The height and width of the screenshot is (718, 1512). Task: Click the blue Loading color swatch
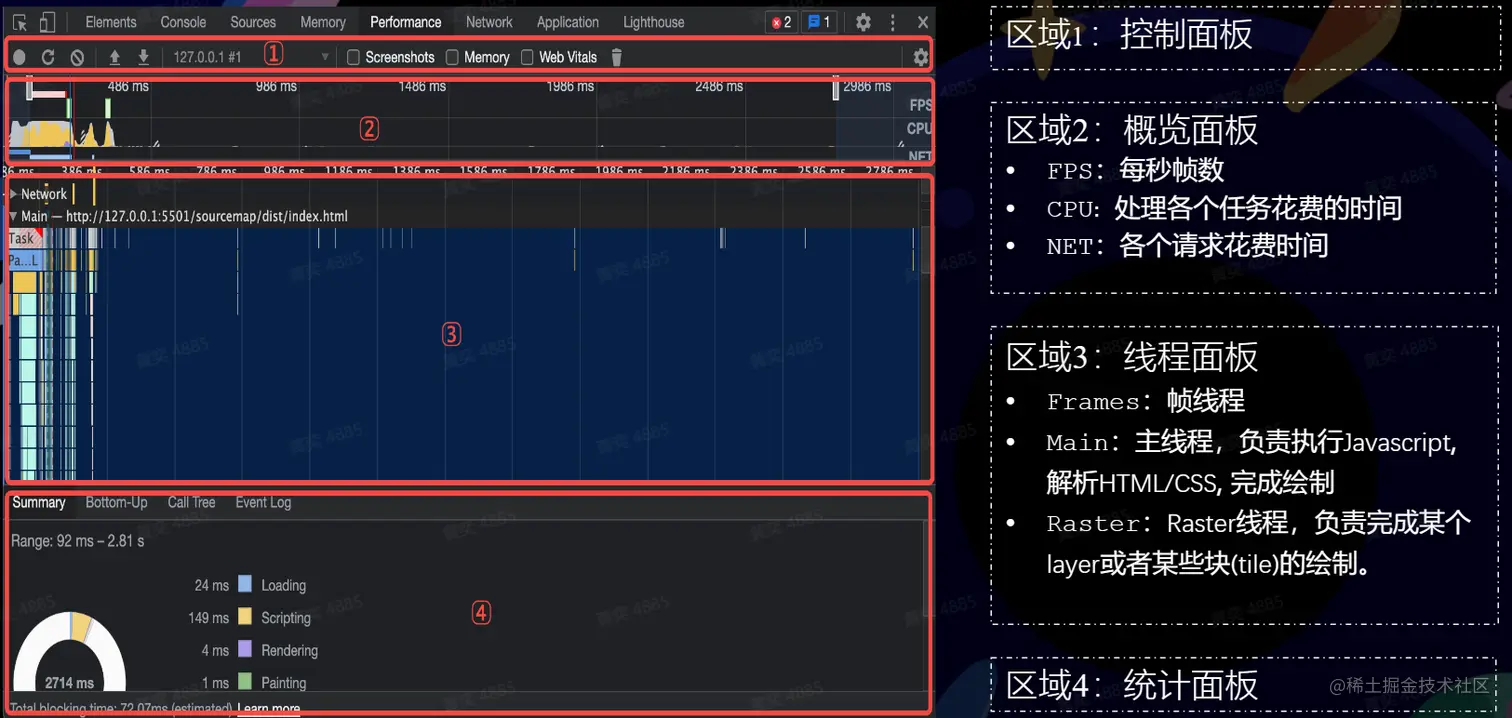[x=244, y=585]
